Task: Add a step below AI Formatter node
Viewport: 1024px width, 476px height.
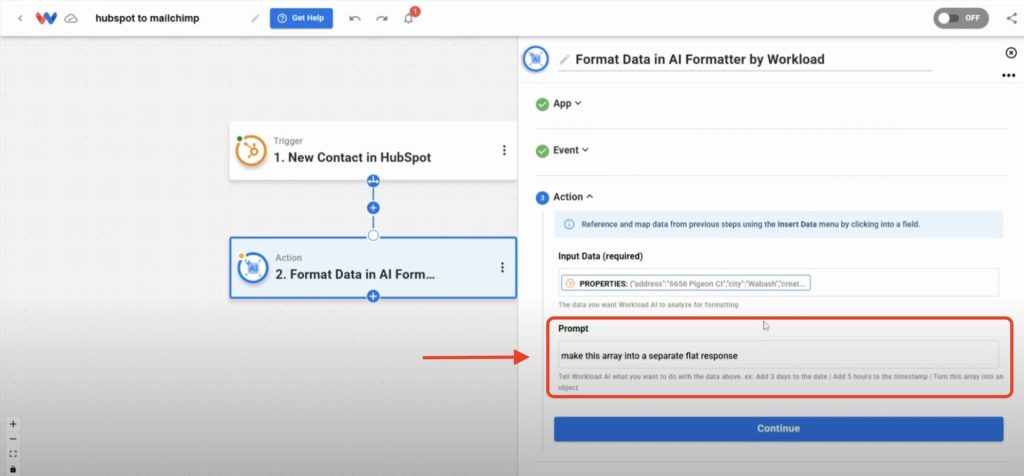Action: tap(373, 296)
